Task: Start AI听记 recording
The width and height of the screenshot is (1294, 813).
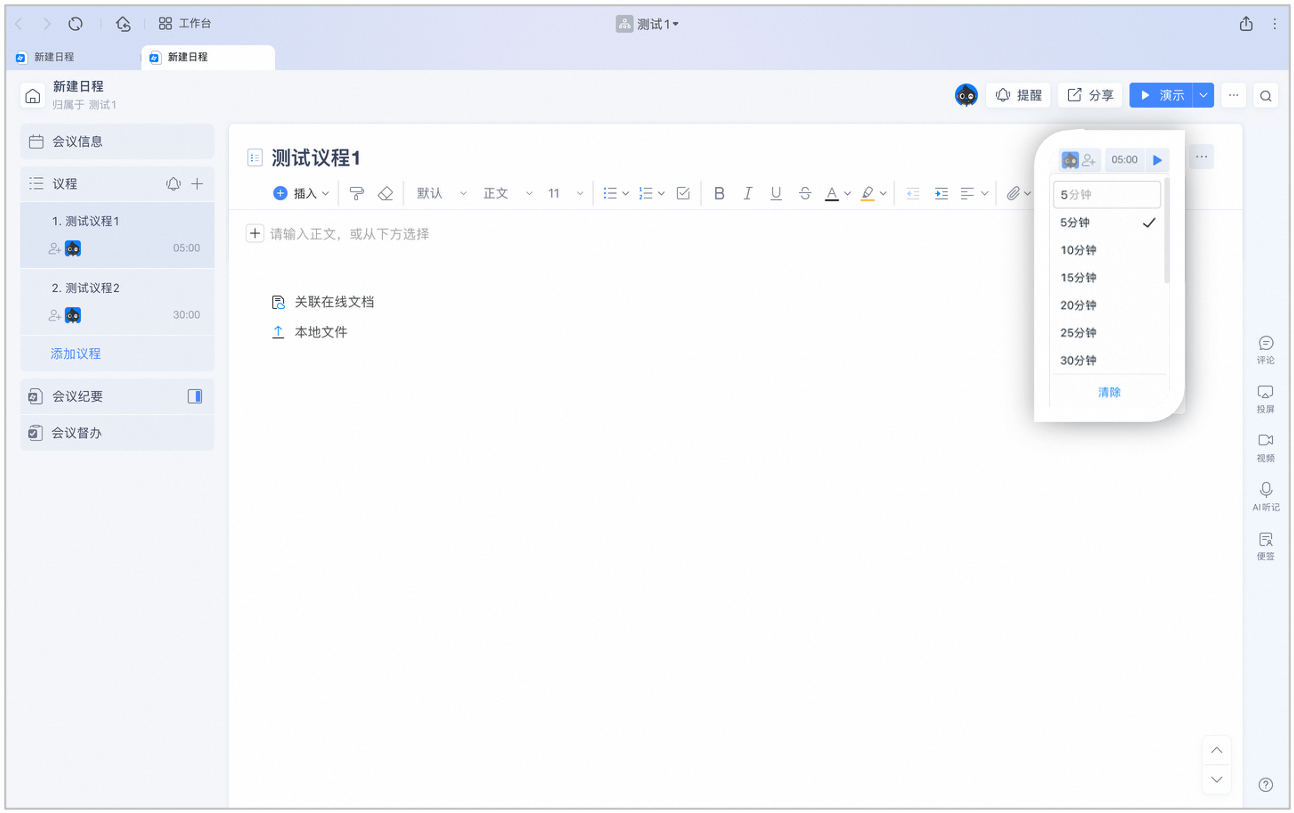Action: click(x=1266, y=496)
